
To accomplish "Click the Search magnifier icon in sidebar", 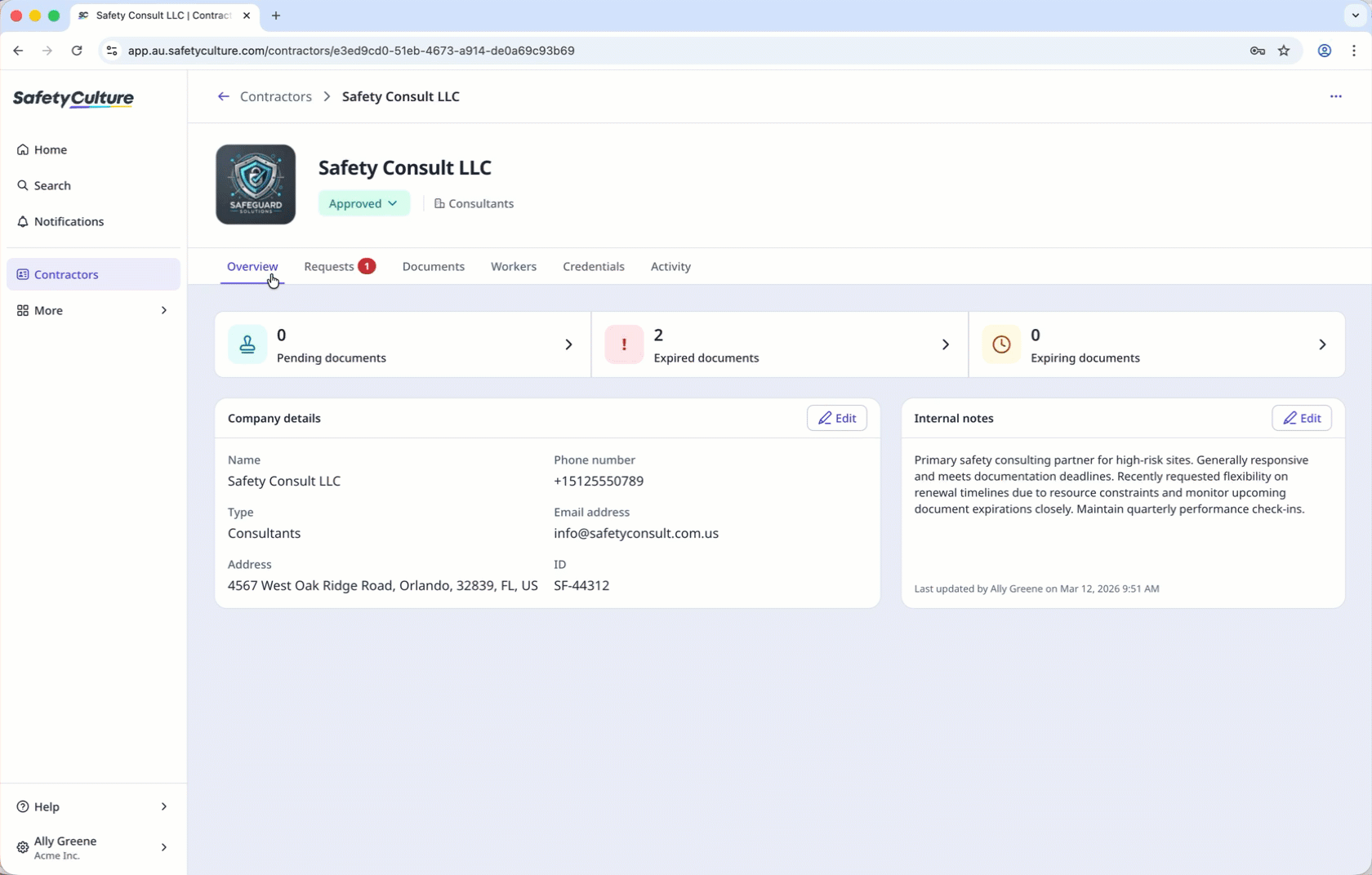I will (x=23, y=185).
